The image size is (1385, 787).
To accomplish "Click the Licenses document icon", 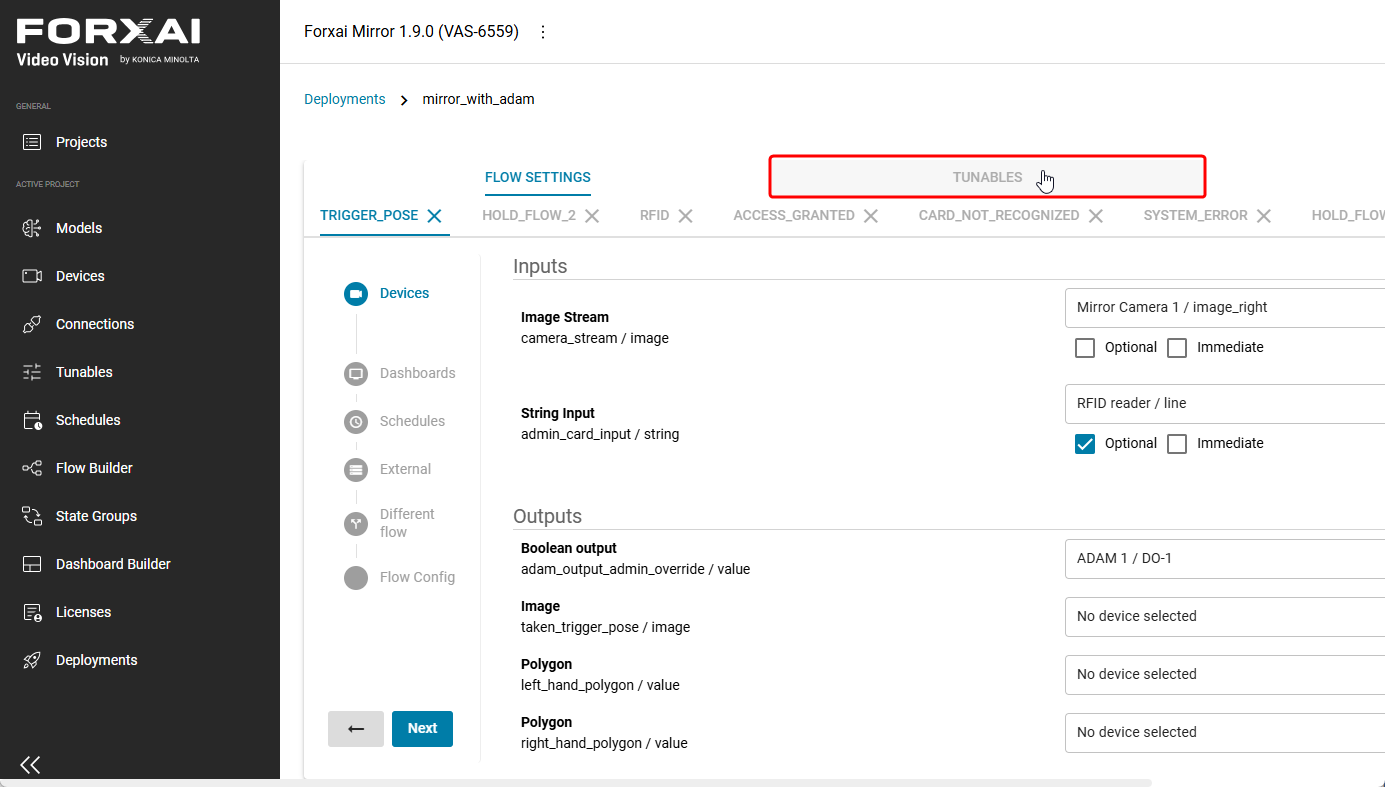I will click(x=32, y=612).
